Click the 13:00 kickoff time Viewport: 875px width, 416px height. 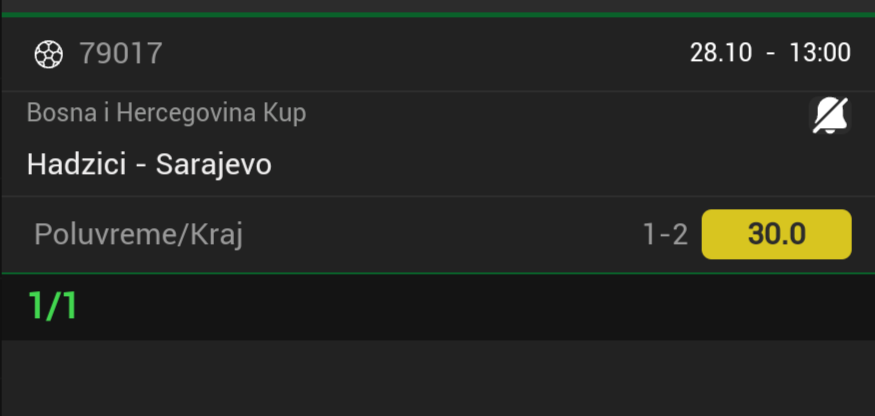819,53
